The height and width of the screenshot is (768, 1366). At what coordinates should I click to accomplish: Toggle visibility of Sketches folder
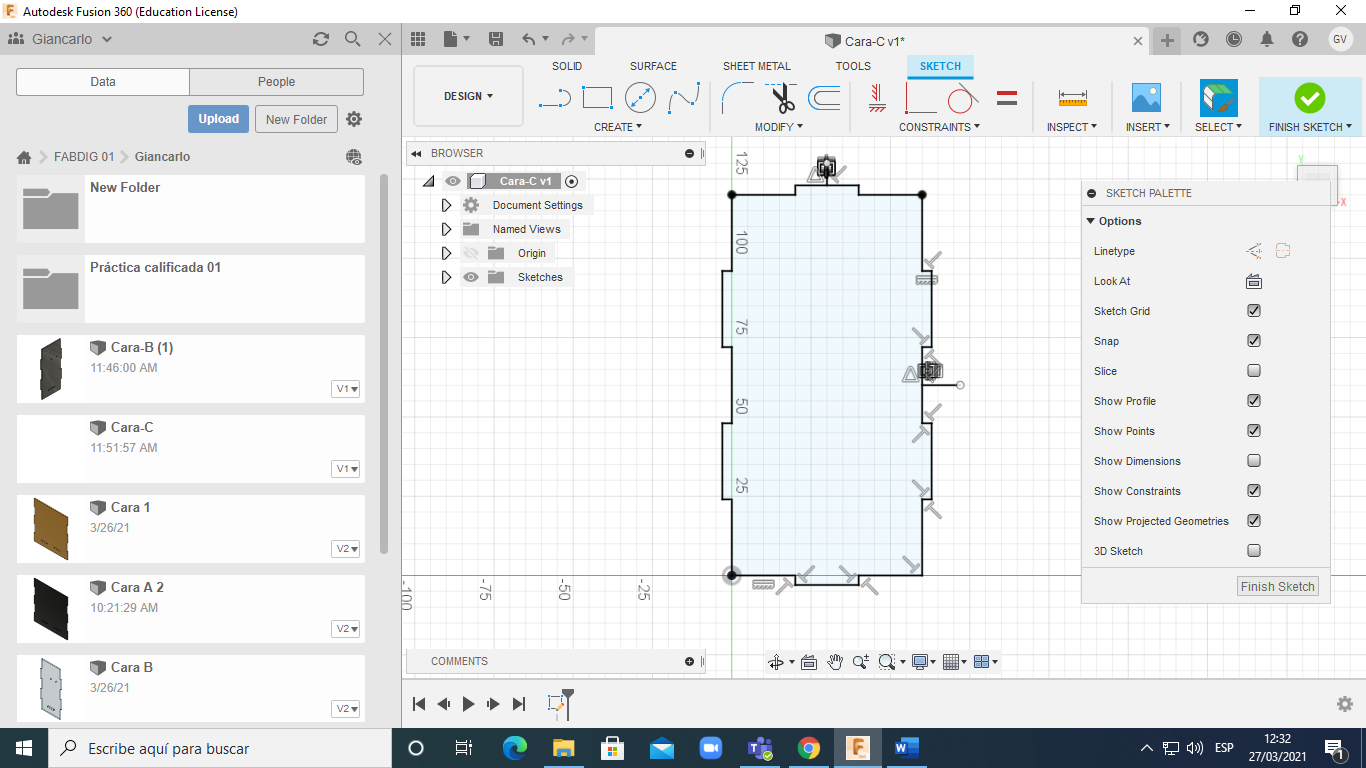pyautogui.click(x=471, y=277)
